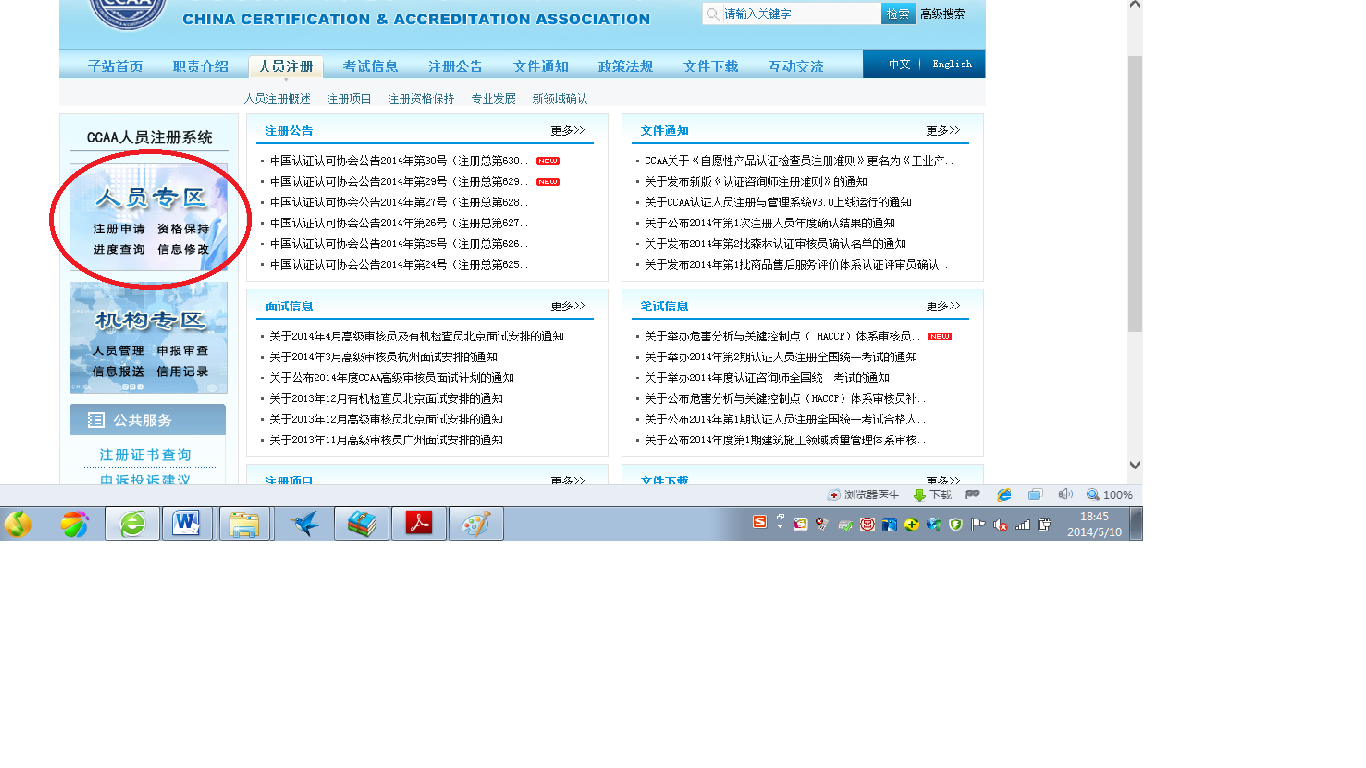Open the 职责介绍 nav item
Screen dimensions: 1366x768
(x=200, y=66)
